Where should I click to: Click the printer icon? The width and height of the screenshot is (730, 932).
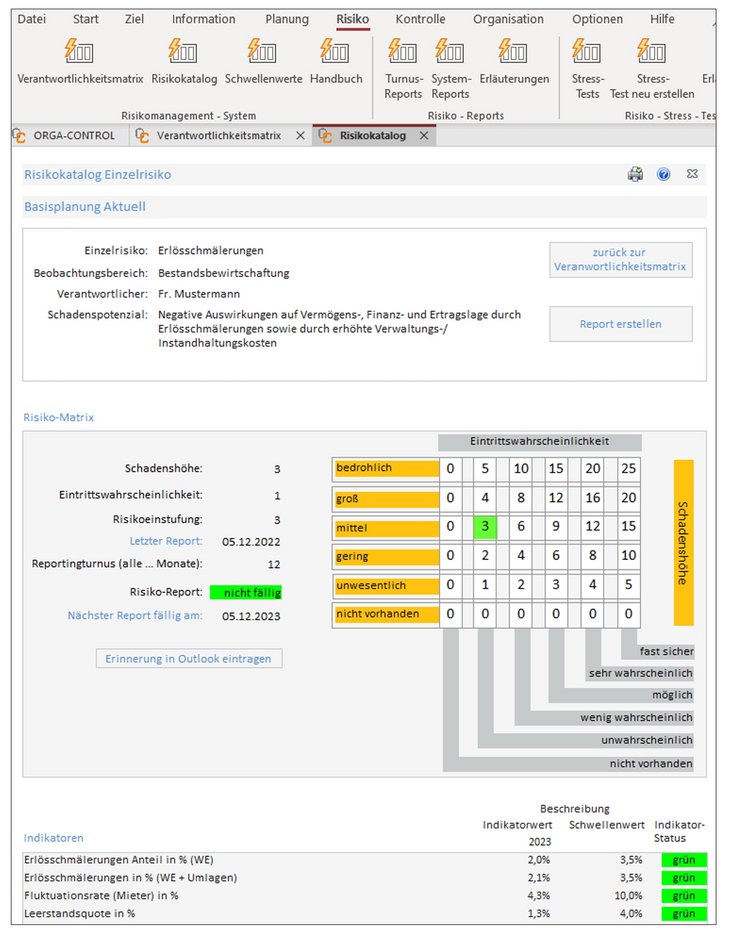[x=635, y=174]
